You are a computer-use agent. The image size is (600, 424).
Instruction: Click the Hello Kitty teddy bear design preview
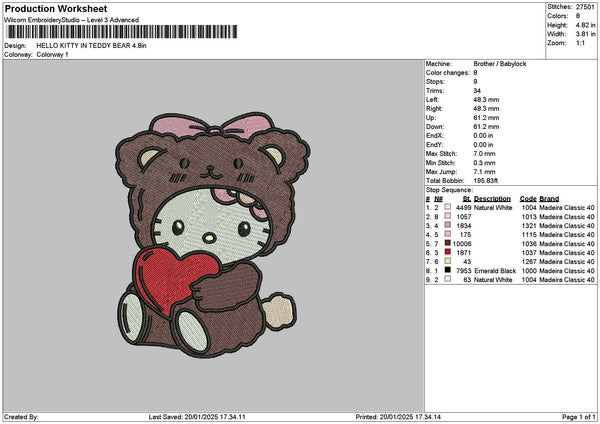[213, 235]
